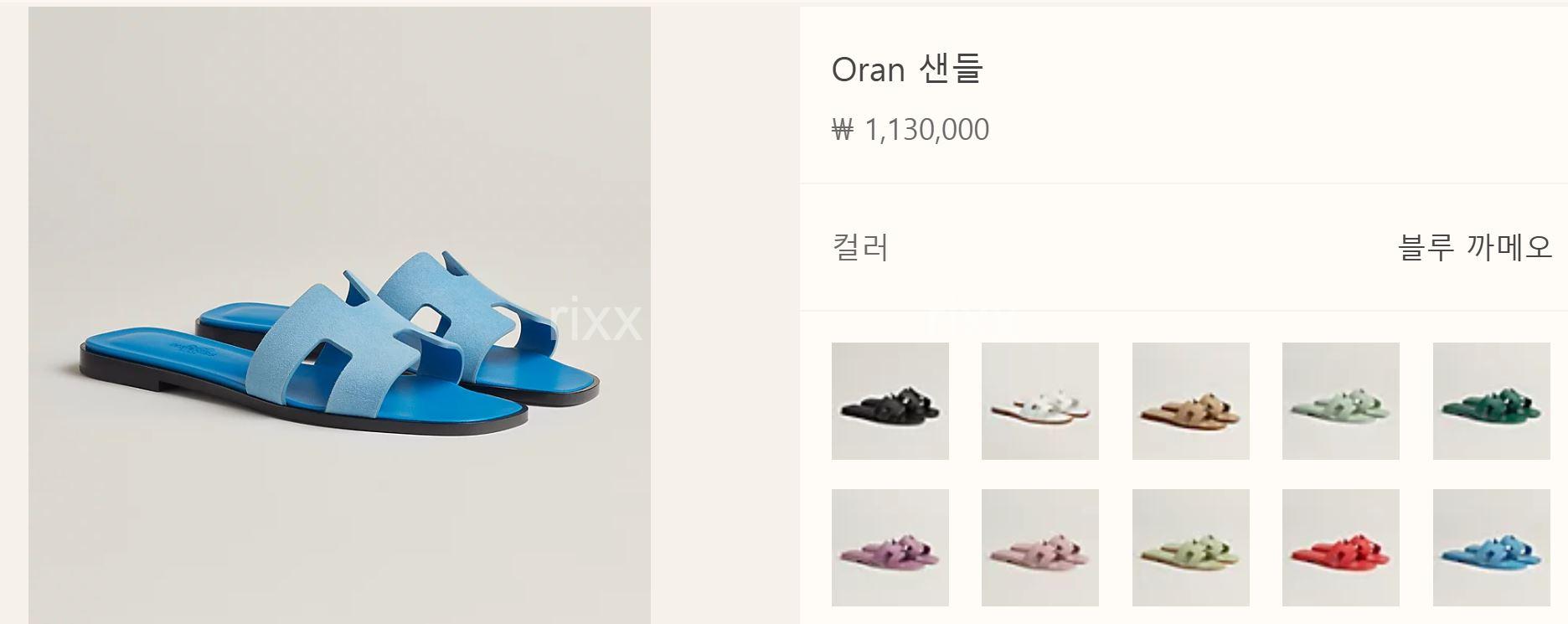Click the rixx watermark on the image
Image resolution: width=1568 pixels, height=624 pixels.
(x=596, y=321)
